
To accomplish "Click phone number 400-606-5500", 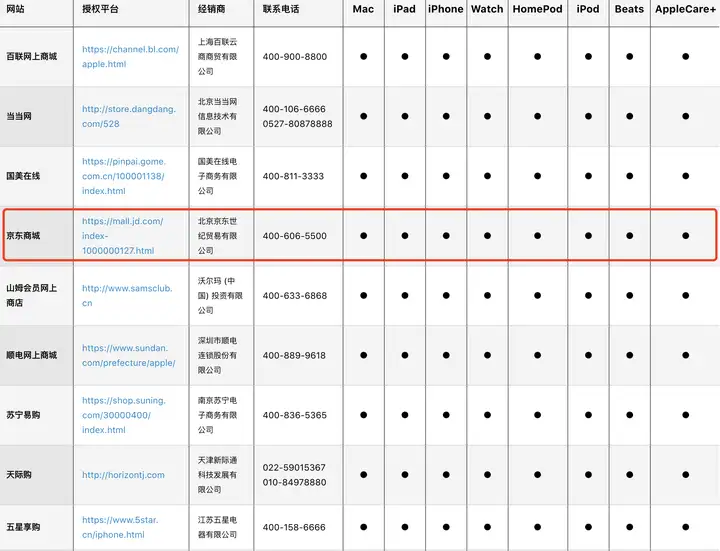I will (295, 236).
